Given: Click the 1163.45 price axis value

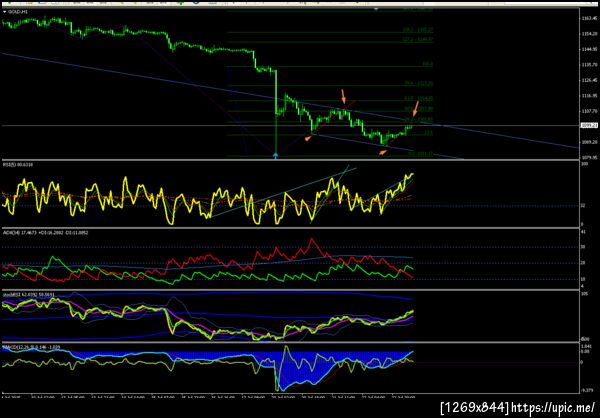Looking at the screenshot, I should [x=589, y=18].
